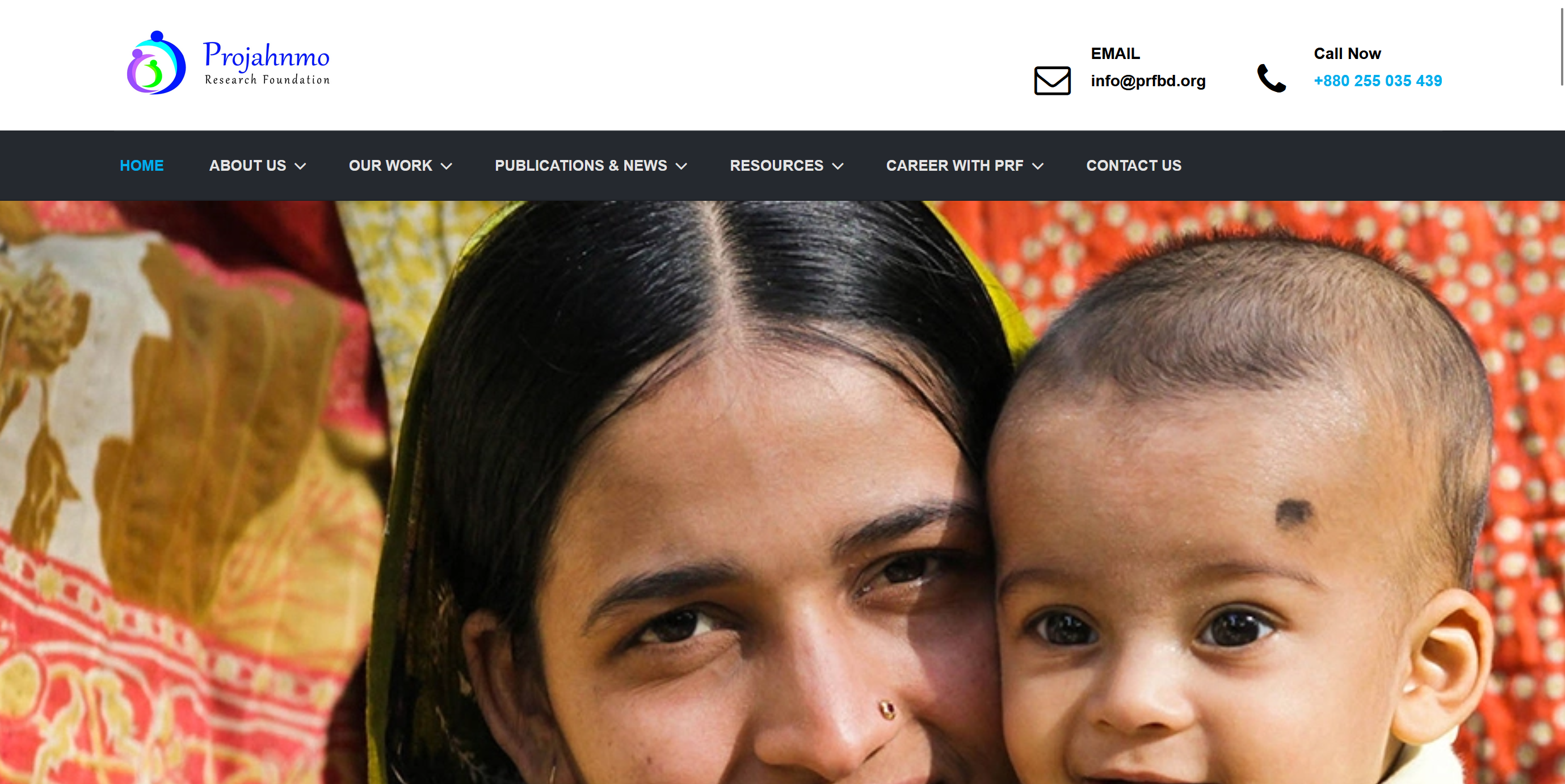Expand the About Us chevron arrow

[300, 166]
